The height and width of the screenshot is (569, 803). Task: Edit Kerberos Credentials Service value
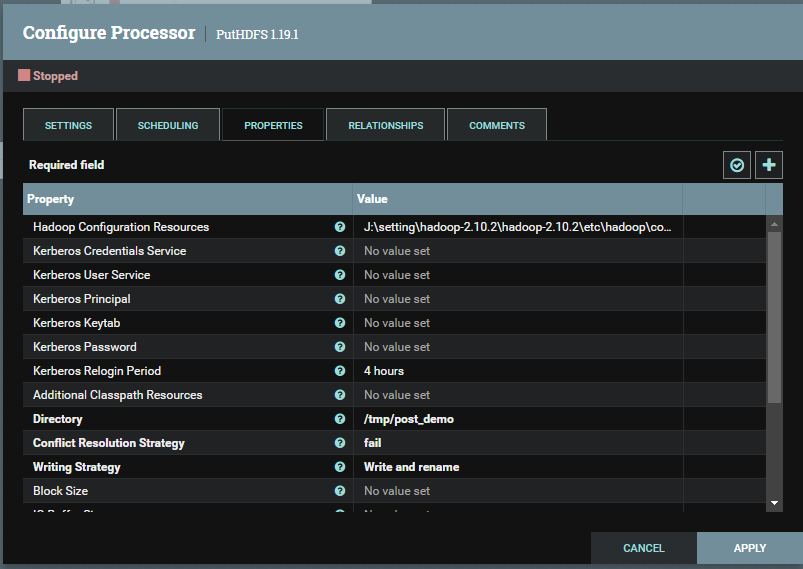point(518,251)
